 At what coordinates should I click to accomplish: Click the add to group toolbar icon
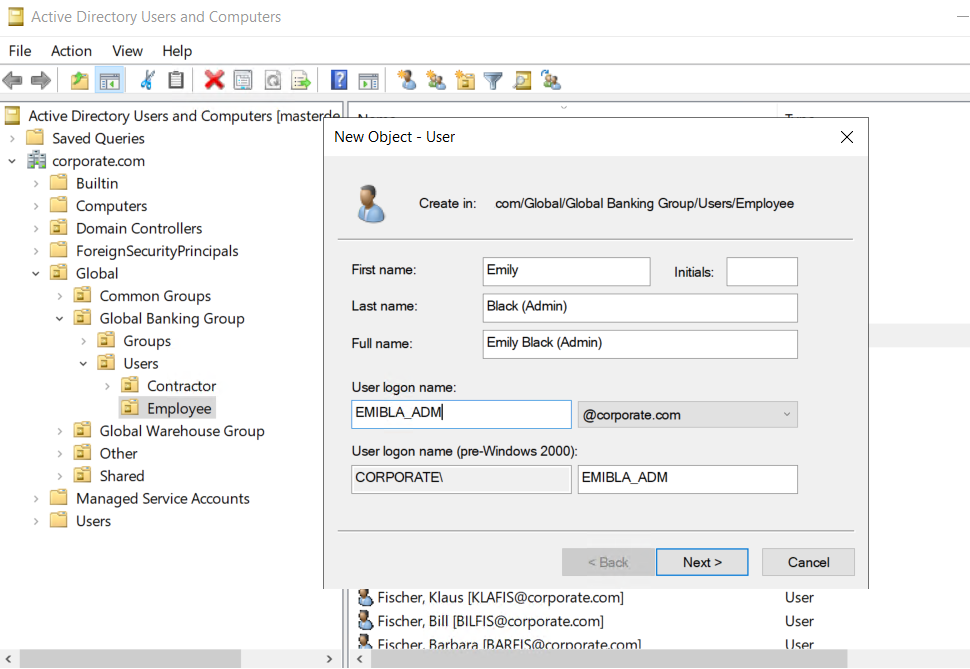coord(551,80)
